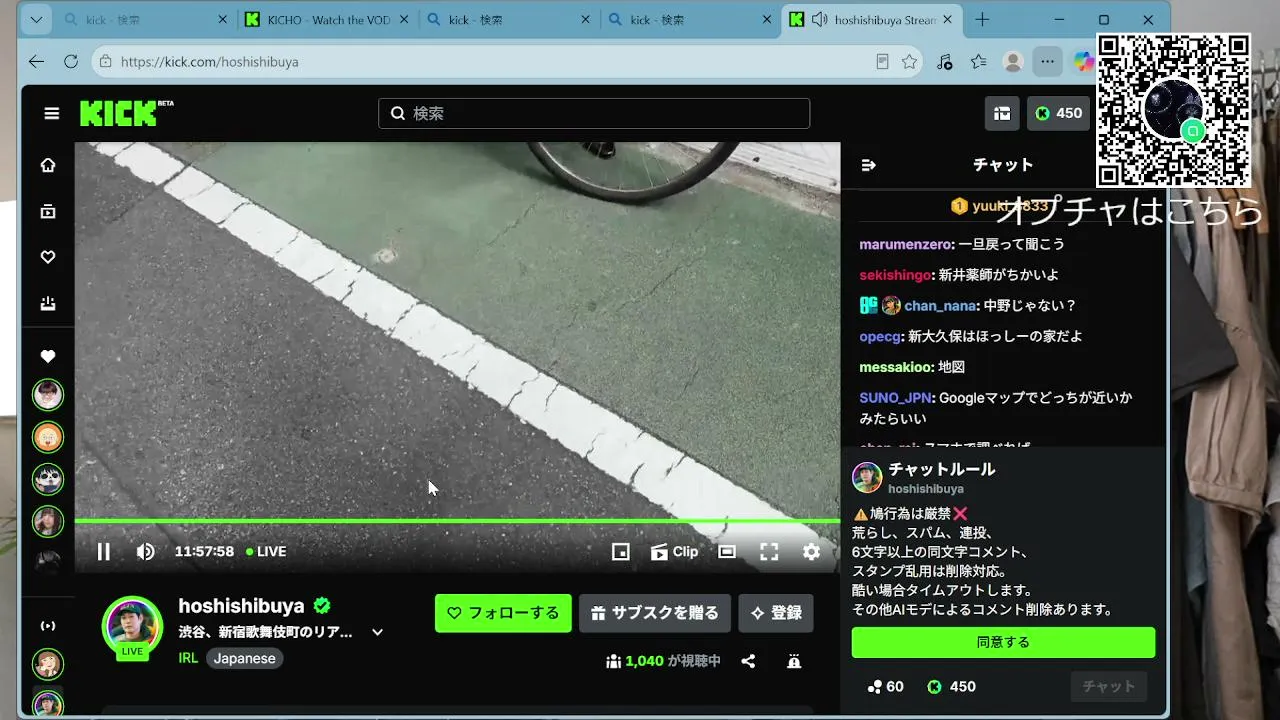Mute the stream volume
Viewport: 1280px width, 720px height.
[145, 551]
